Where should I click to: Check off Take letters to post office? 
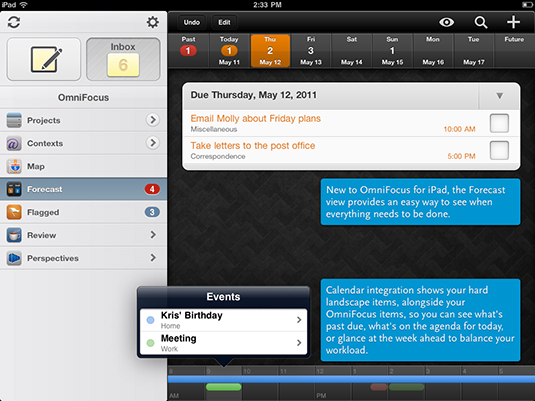click(499, 150)
